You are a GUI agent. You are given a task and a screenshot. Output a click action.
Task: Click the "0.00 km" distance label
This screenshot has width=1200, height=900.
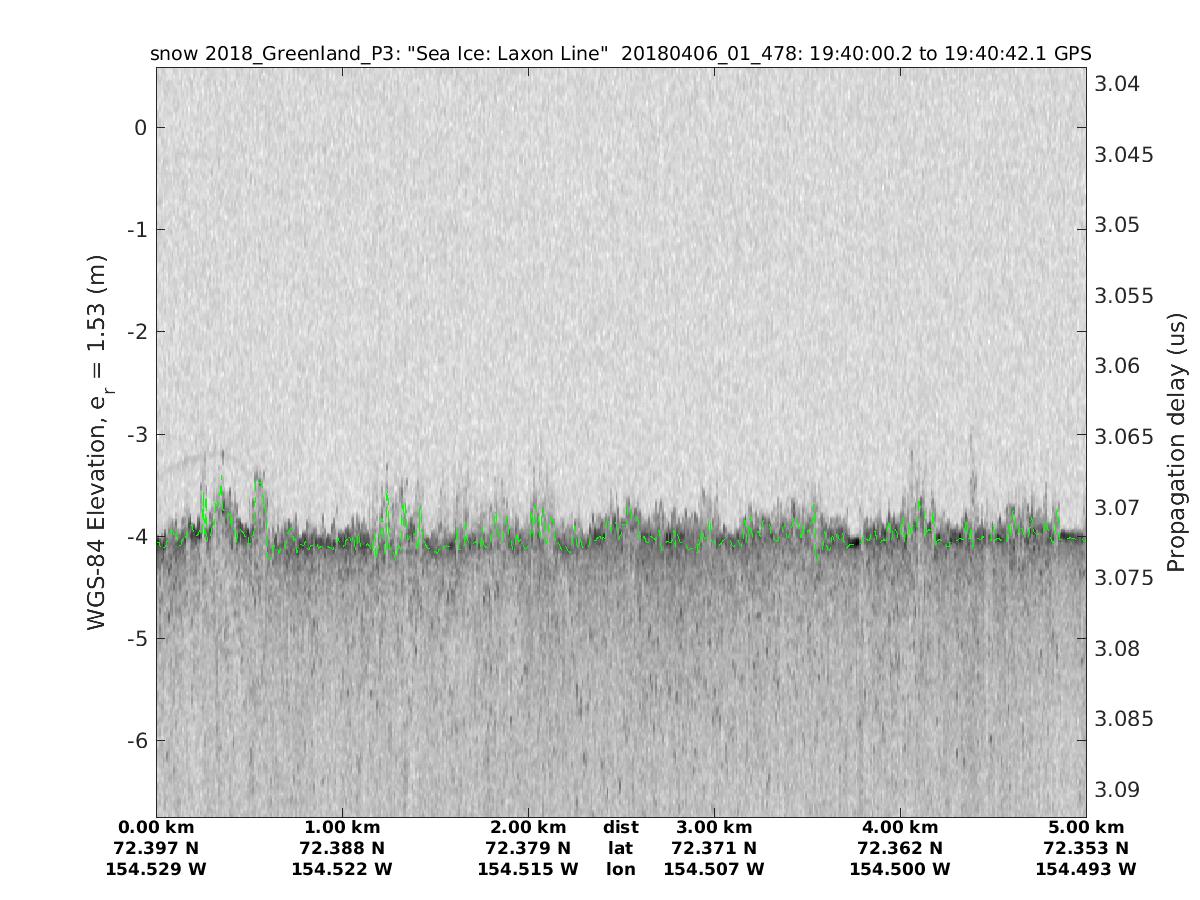pos(156,827)
